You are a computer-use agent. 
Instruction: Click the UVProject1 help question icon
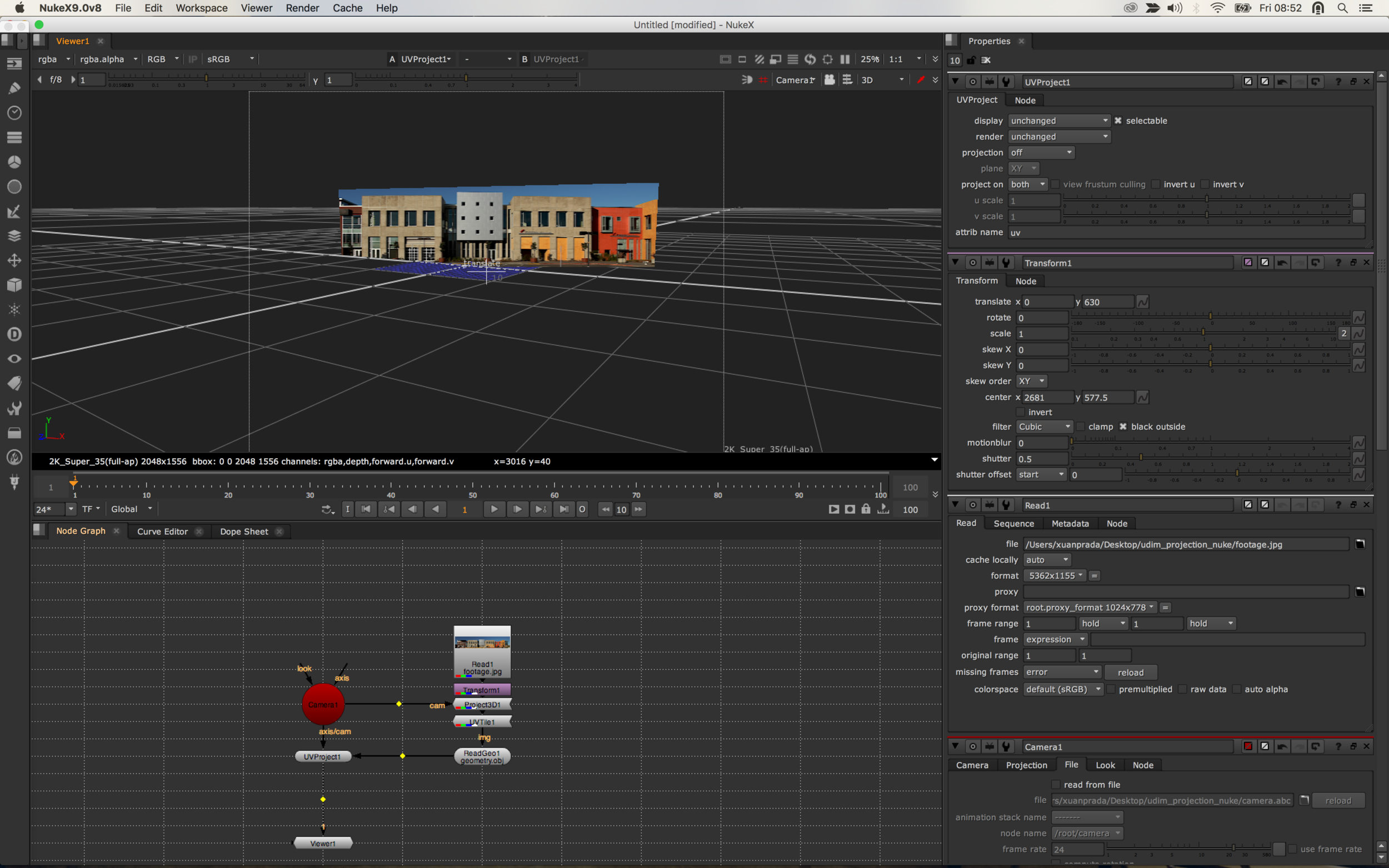click(x=1338, y=82)
